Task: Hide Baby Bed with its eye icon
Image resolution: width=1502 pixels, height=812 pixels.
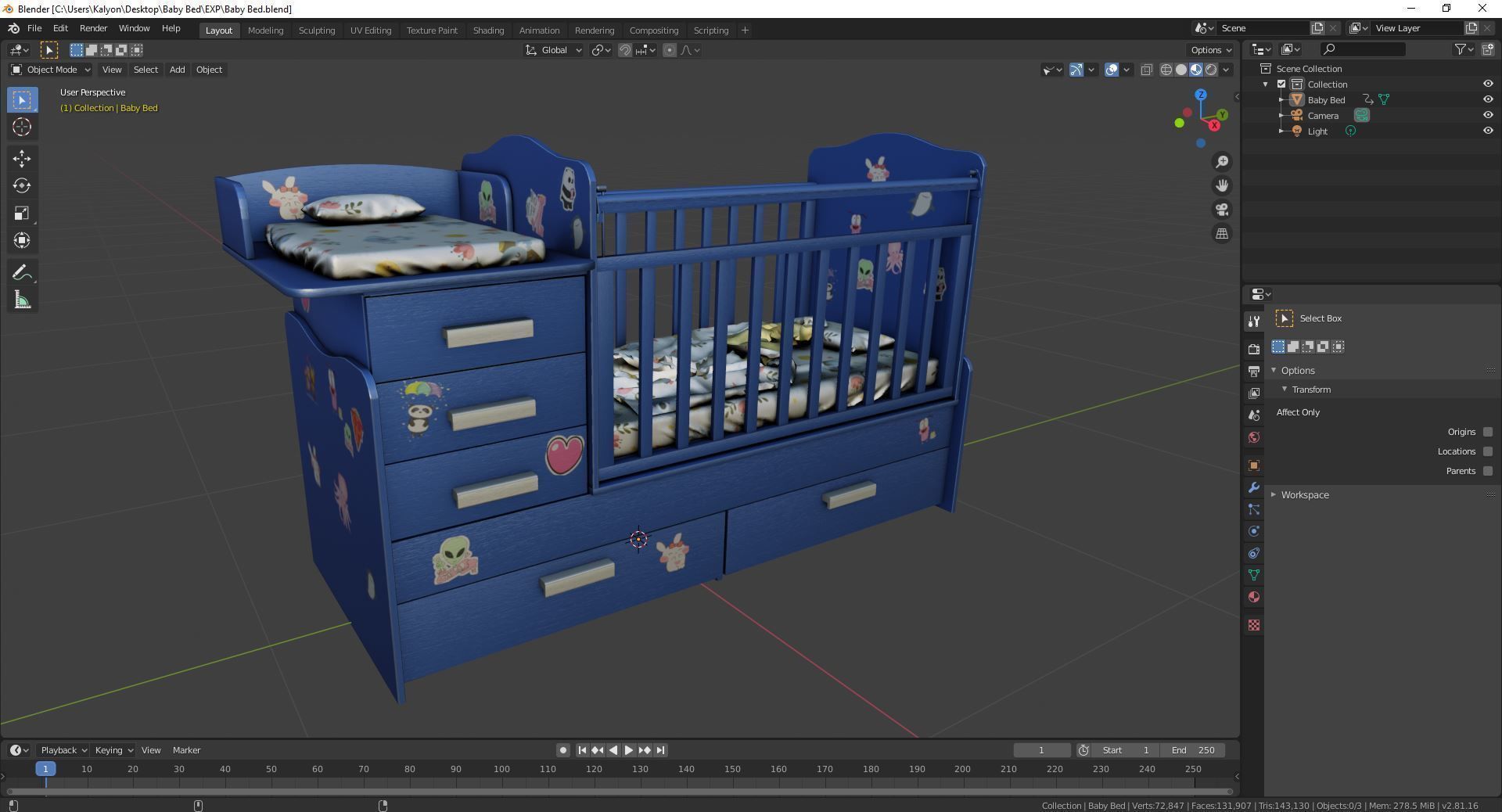Action: pyautogui.click(x=1488, y=99)
